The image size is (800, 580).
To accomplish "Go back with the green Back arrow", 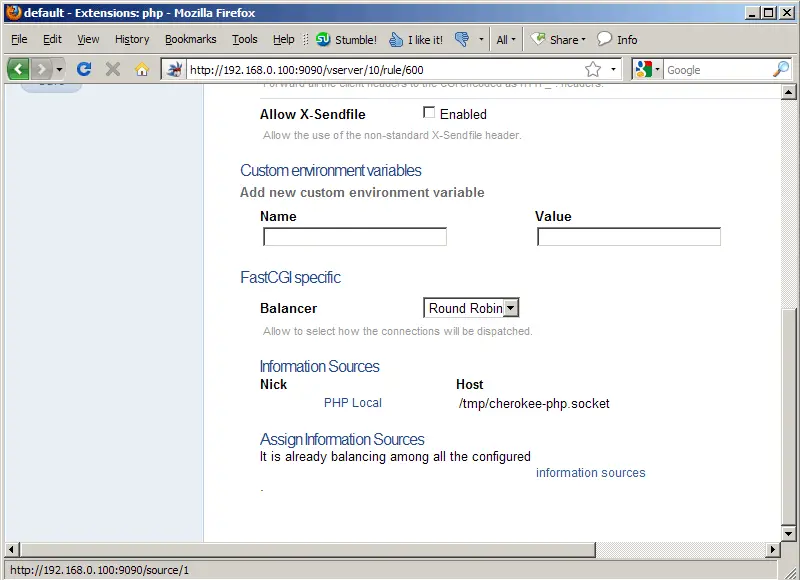I will coord(18,69).
